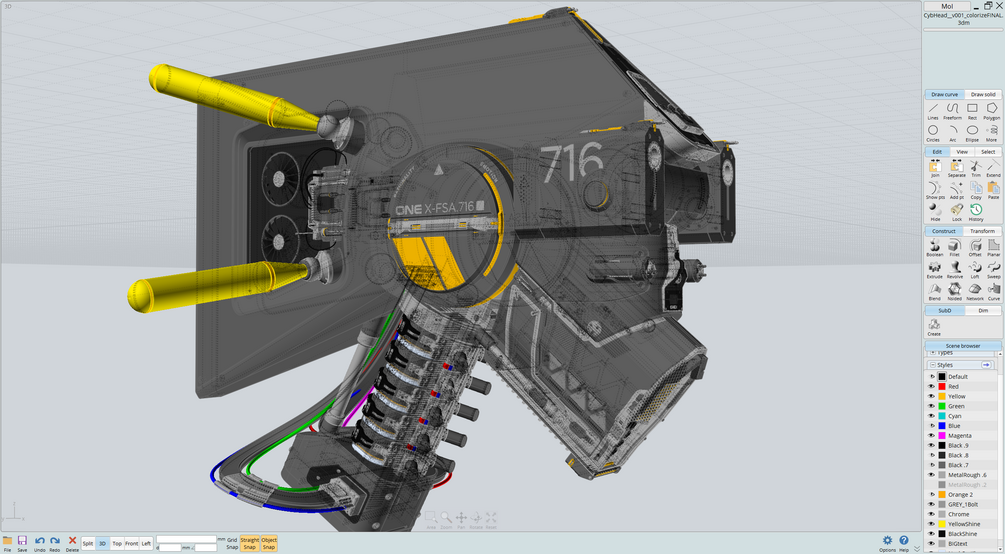Pick the Rect drawing tool
Screen dimensions: 1005x554
pos(972,112)
